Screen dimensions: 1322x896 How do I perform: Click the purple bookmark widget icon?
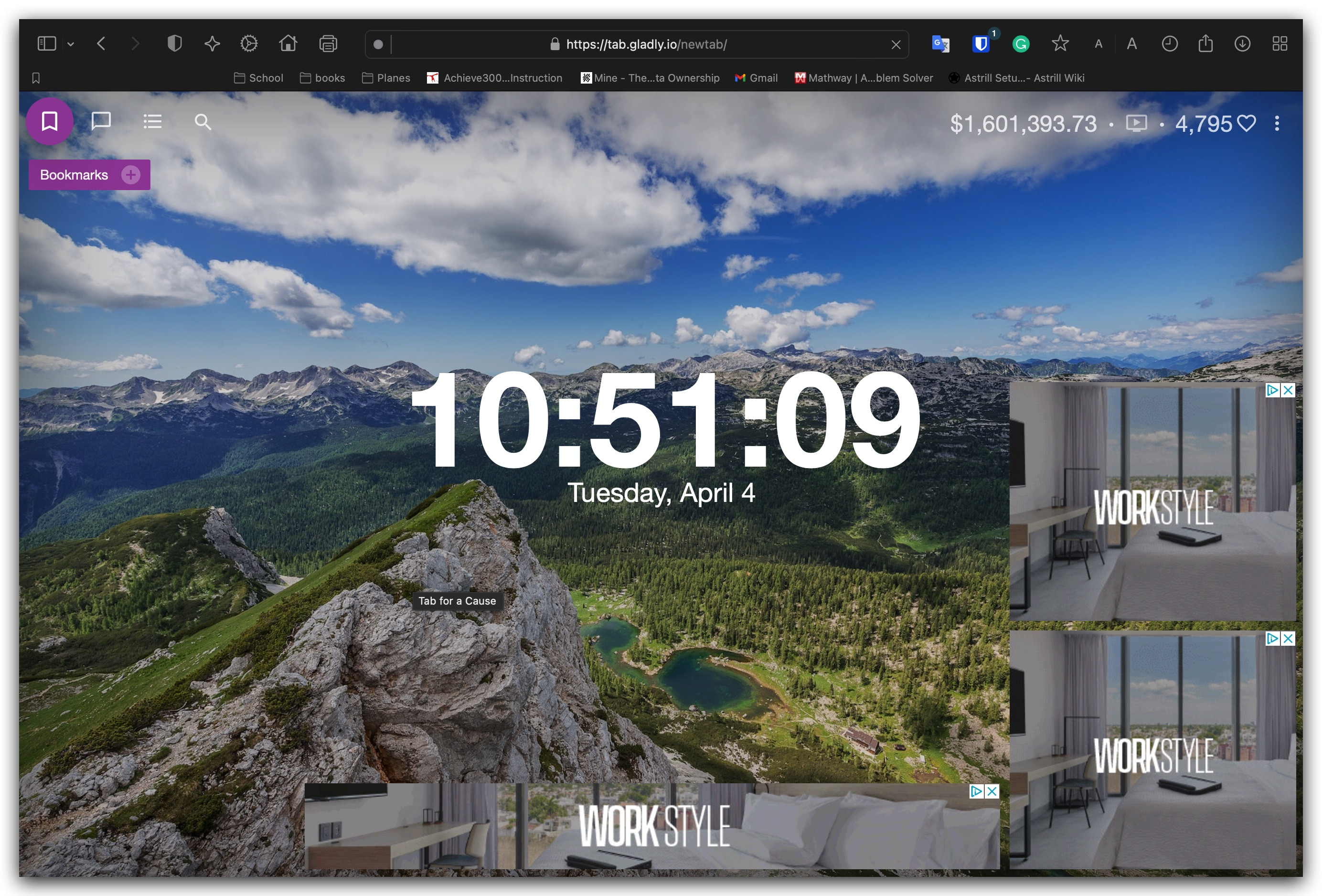pyautogui.click(x=50, y=121)
